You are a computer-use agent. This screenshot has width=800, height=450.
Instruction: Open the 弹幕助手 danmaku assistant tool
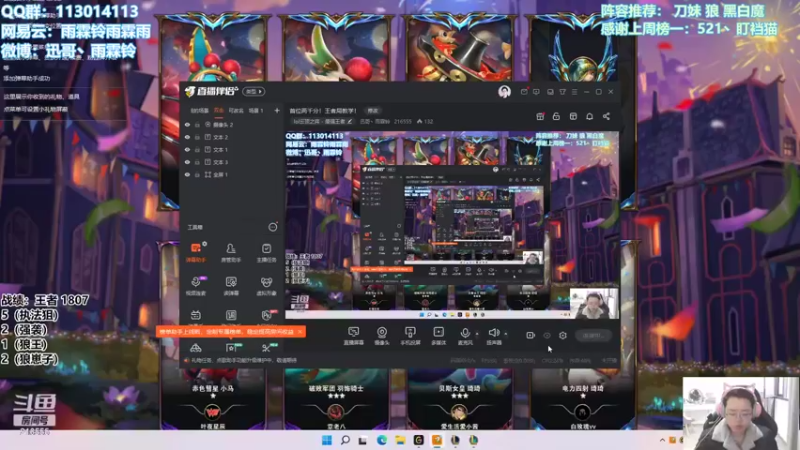(195, 252)
